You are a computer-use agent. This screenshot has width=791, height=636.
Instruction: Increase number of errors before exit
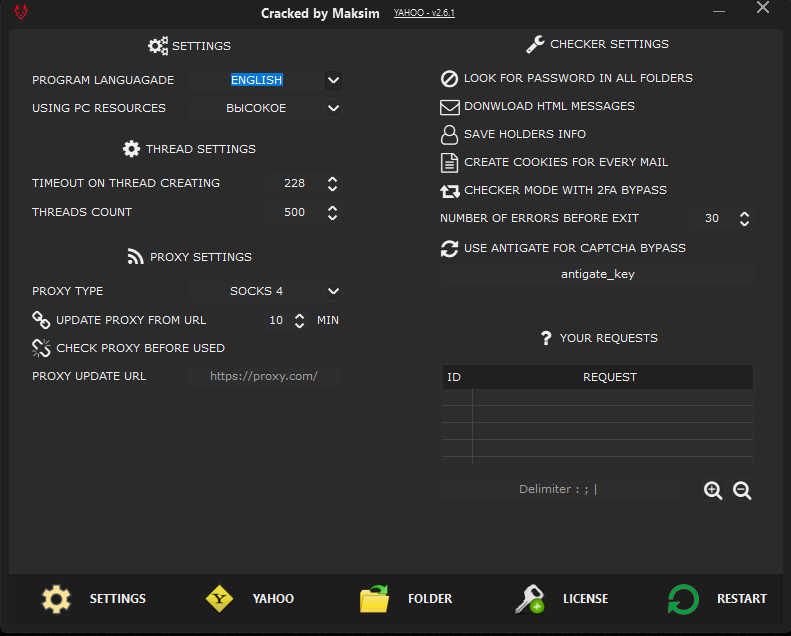[x=744, y=214]
